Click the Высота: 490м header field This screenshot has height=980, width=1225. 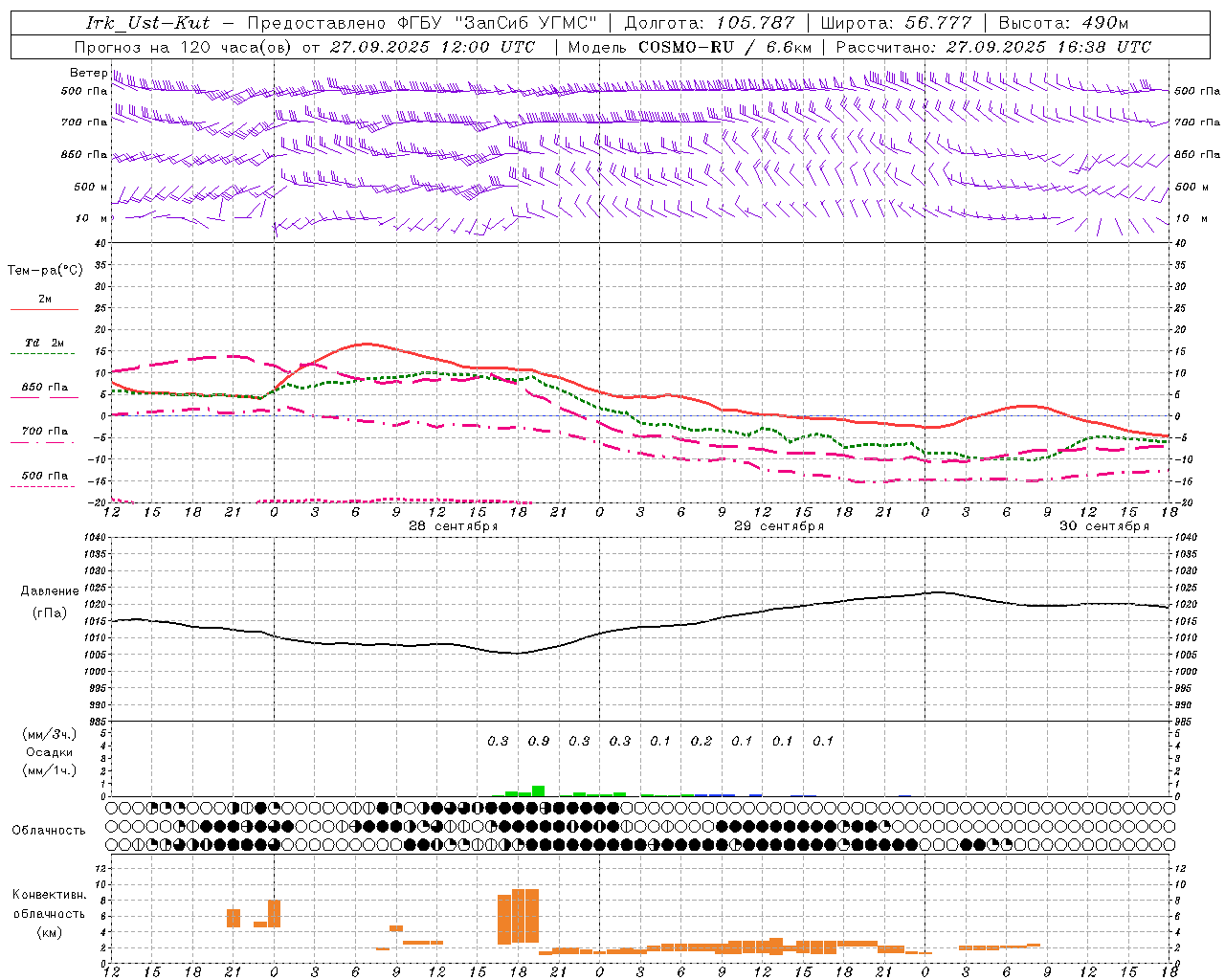(1063, 23)
